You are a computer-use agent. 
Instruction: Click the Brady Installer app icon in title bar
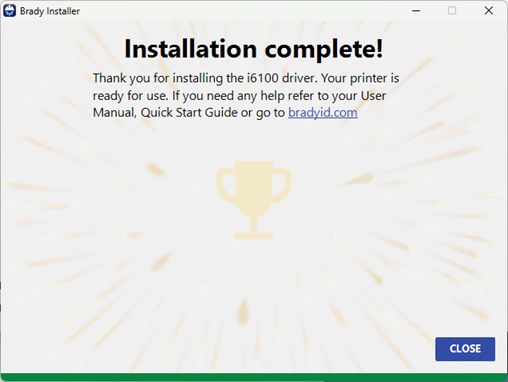[9, 11]
